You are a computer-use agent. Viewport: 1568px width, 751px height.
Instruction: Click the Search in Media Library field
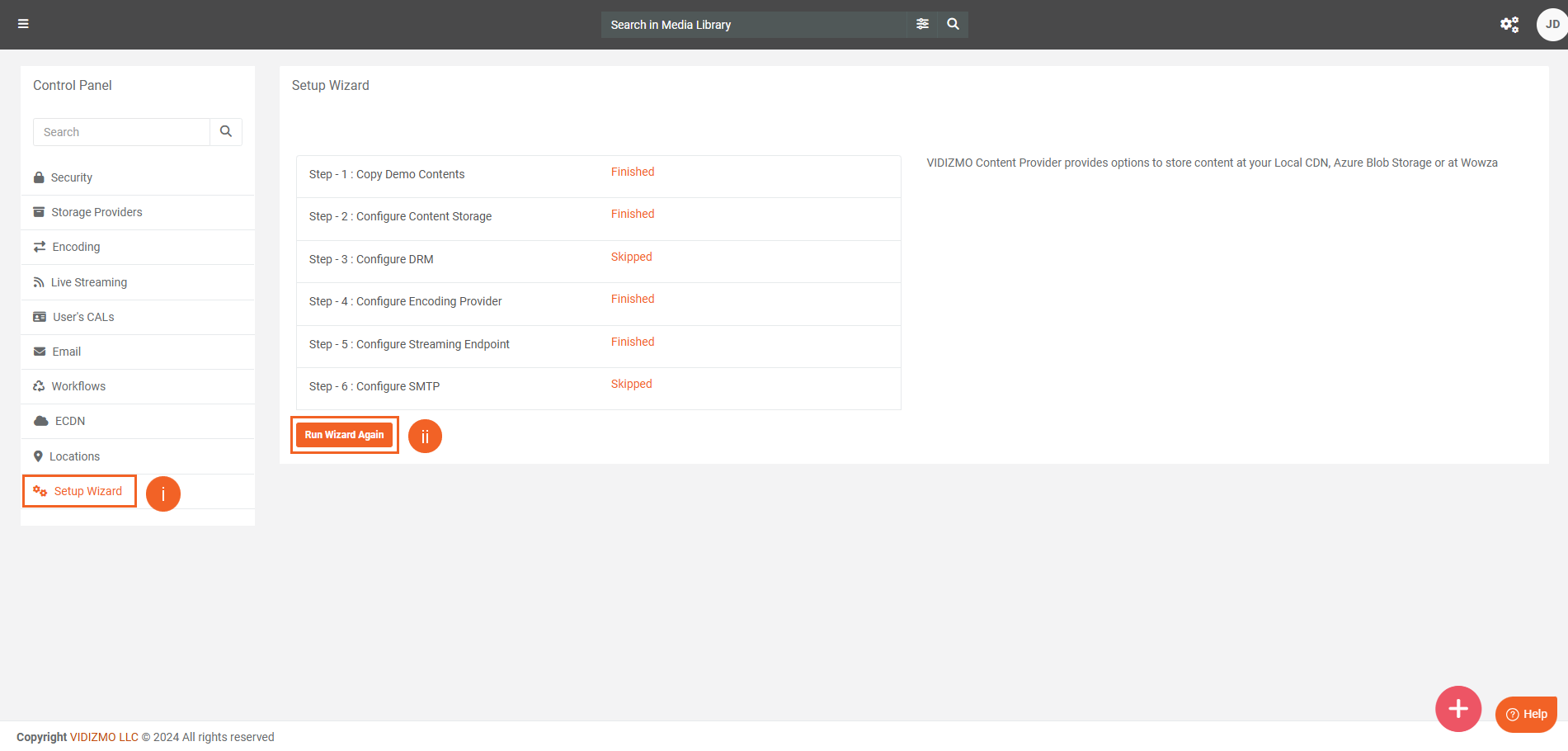tap(754, 25)
